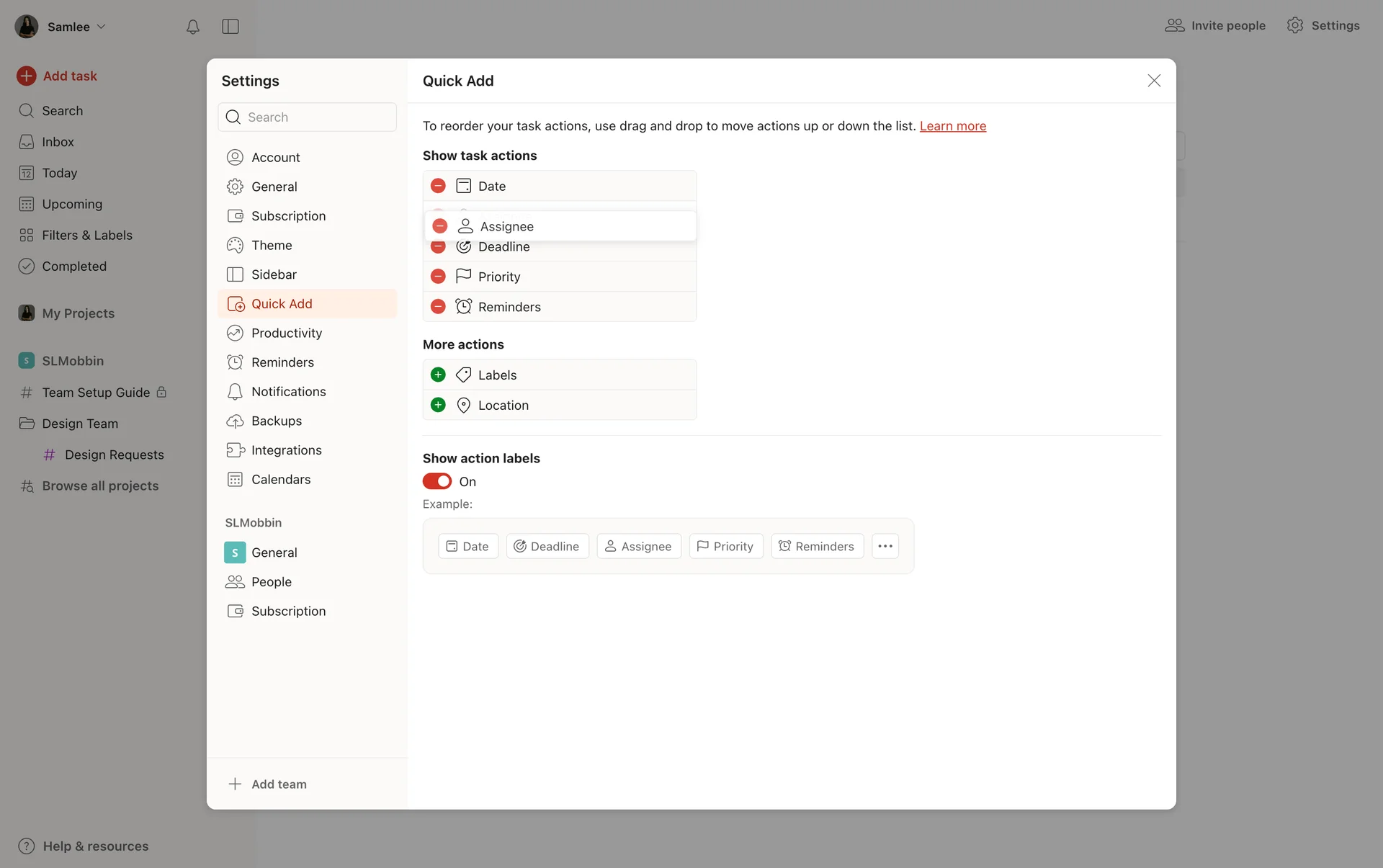Click three-dots more button in example
Viewport: 1383px width, 868px height.
click(x=885, y=546)
